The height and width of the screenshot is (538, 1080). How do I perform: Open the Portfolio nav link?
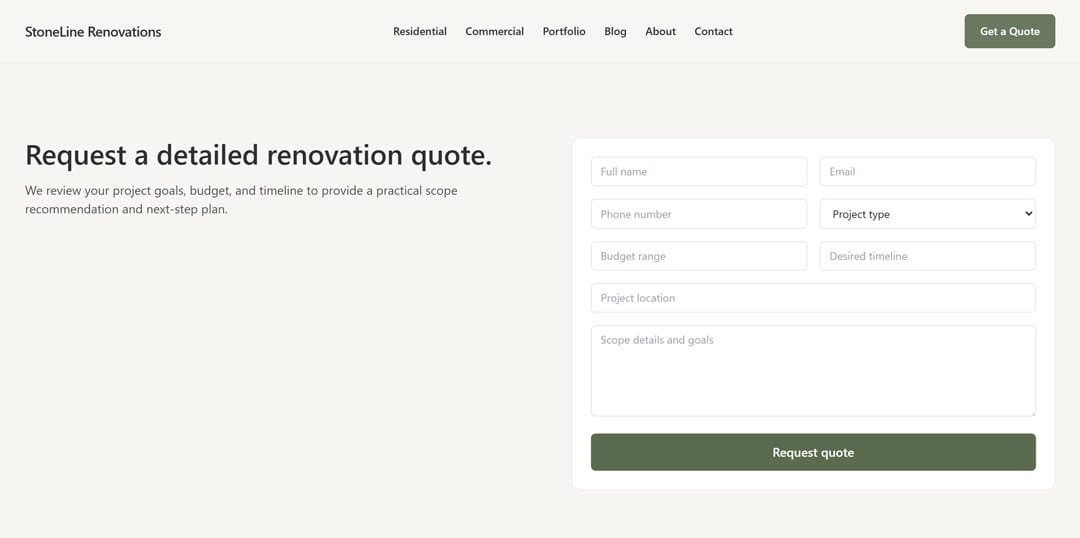point(564,32)
